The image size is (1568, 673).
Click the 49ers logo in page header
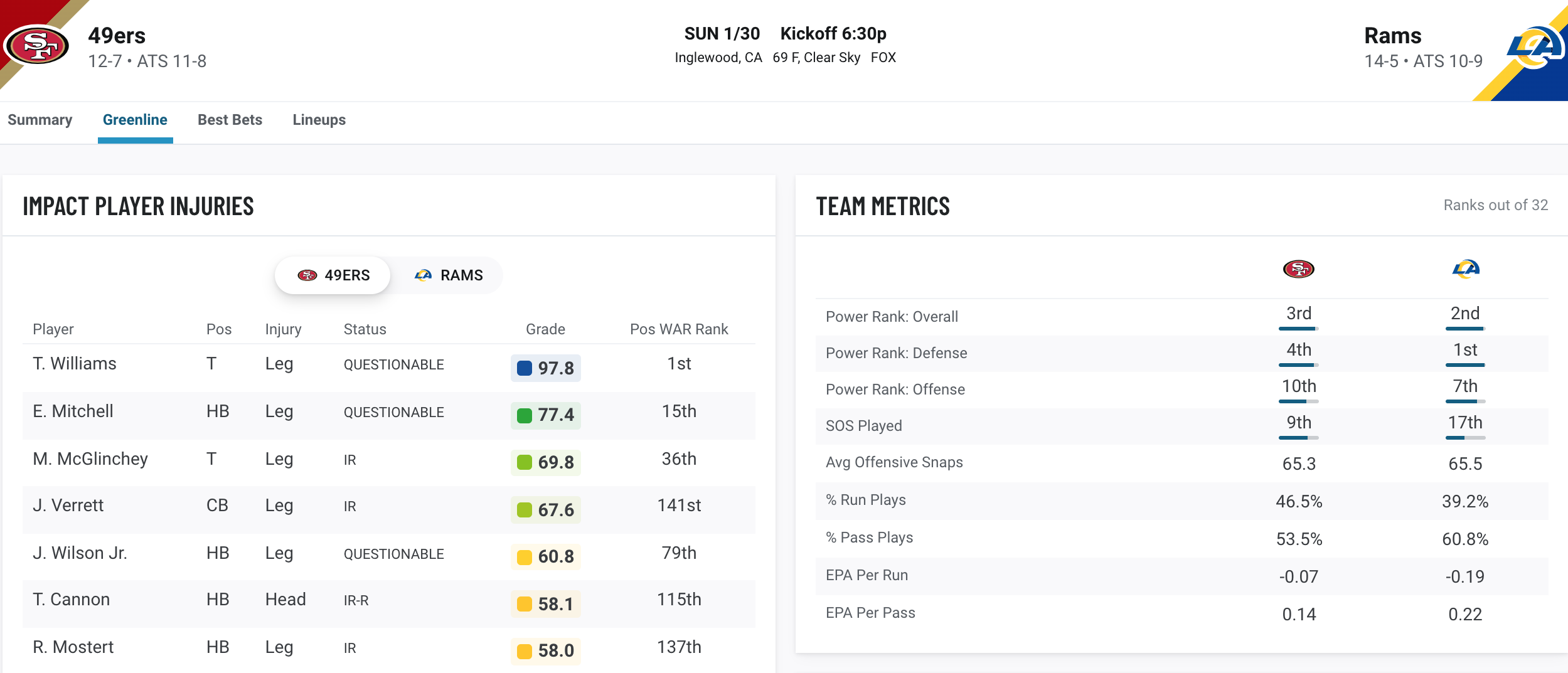[x=36, y=45]
